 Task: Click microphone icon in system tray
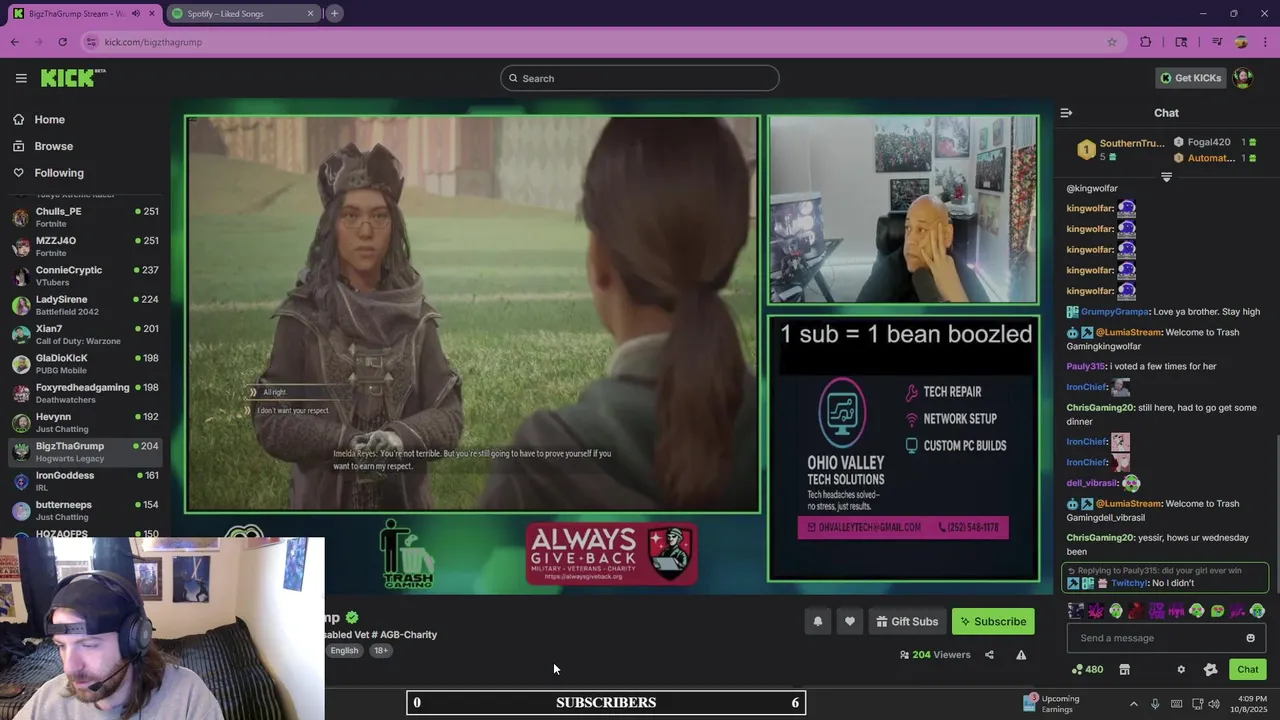pos(1155,704)
